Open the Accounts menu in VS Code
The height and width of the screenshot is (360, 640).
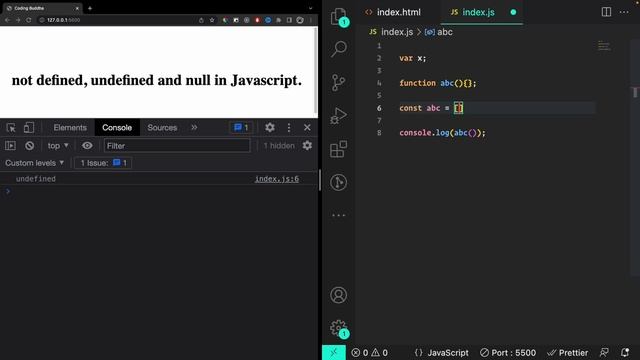pos(338,295)
